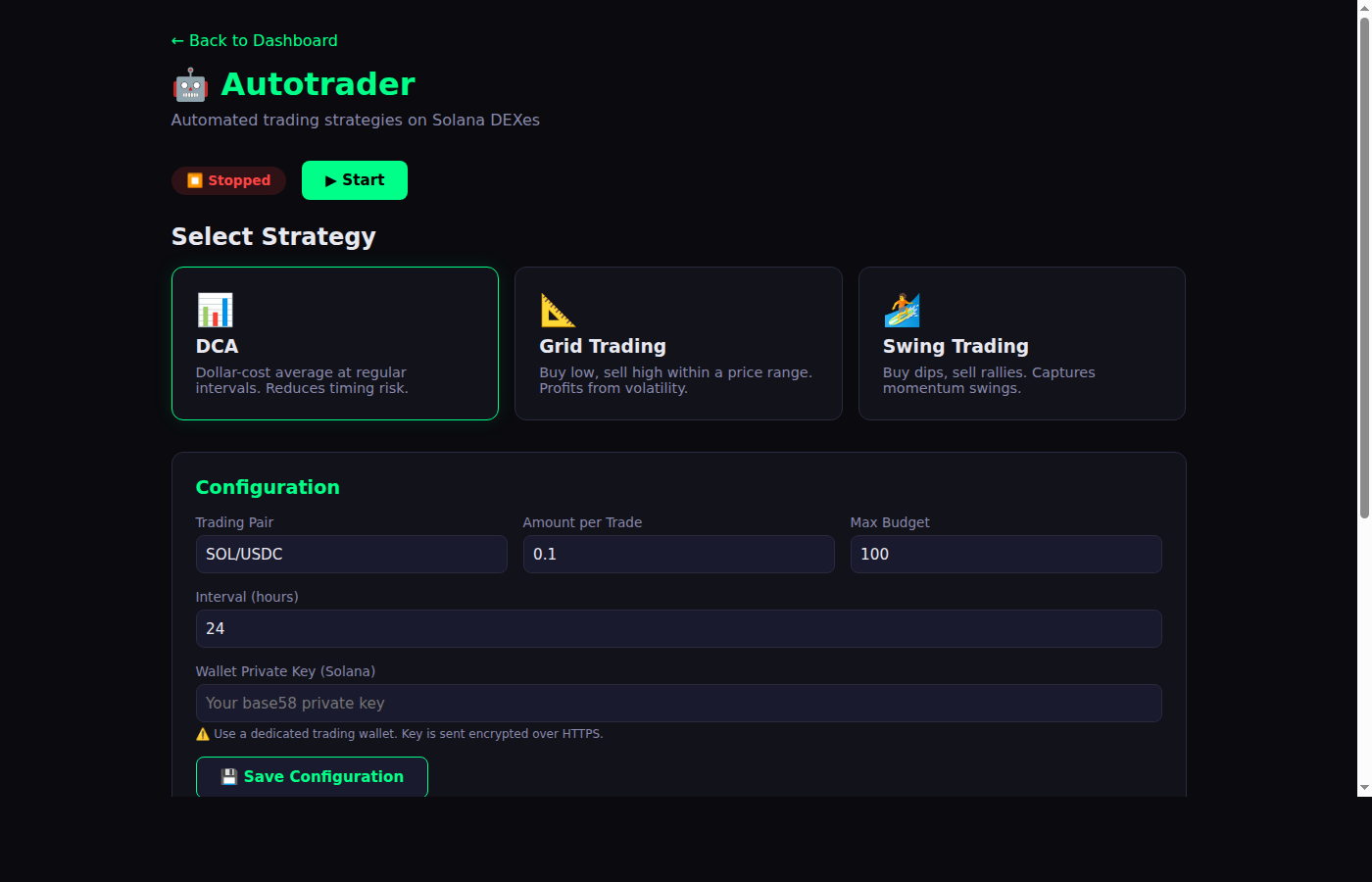Click the floppy disk icon on Save Configuration
Image resolution: width=1372 pixels, height=882 pixels.
(x=228, y=776)
